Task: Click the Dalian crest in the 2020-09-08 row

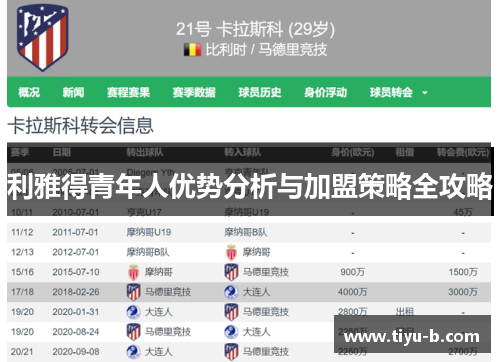Action: (x=133, y=352)
